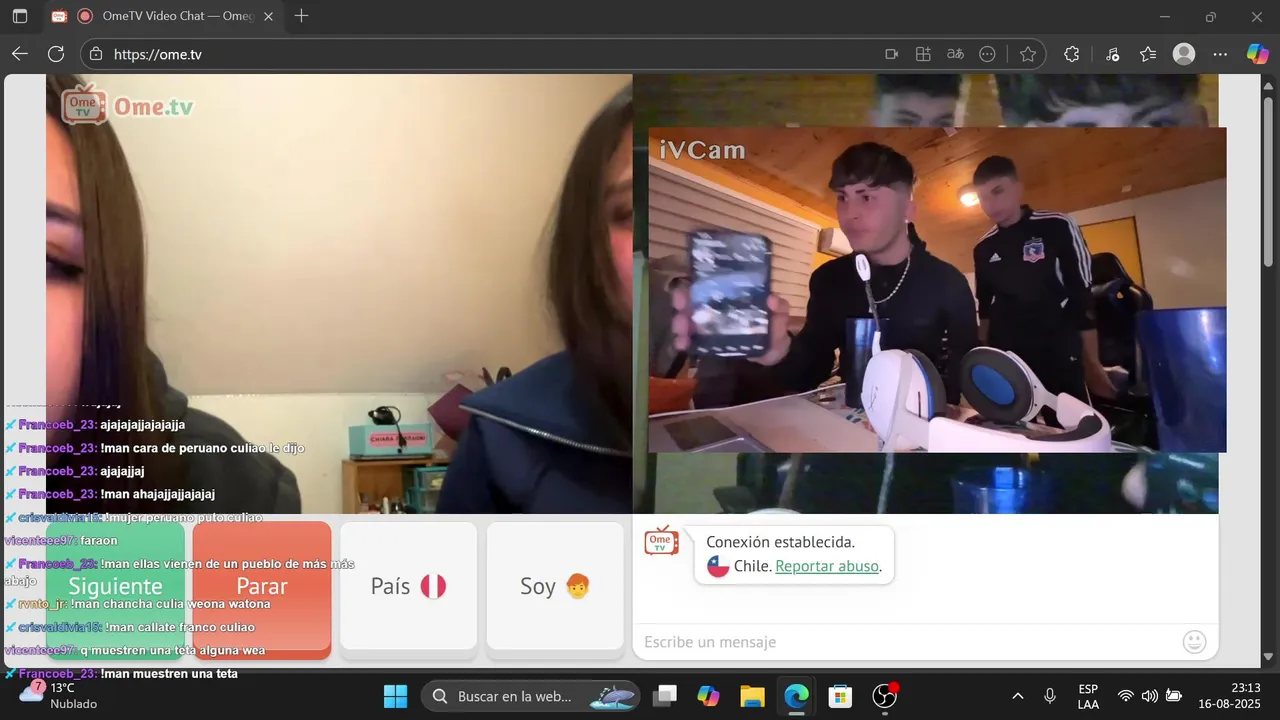
Task: Click the music-note icon in browser toolbar
Action: point(1112,54)
